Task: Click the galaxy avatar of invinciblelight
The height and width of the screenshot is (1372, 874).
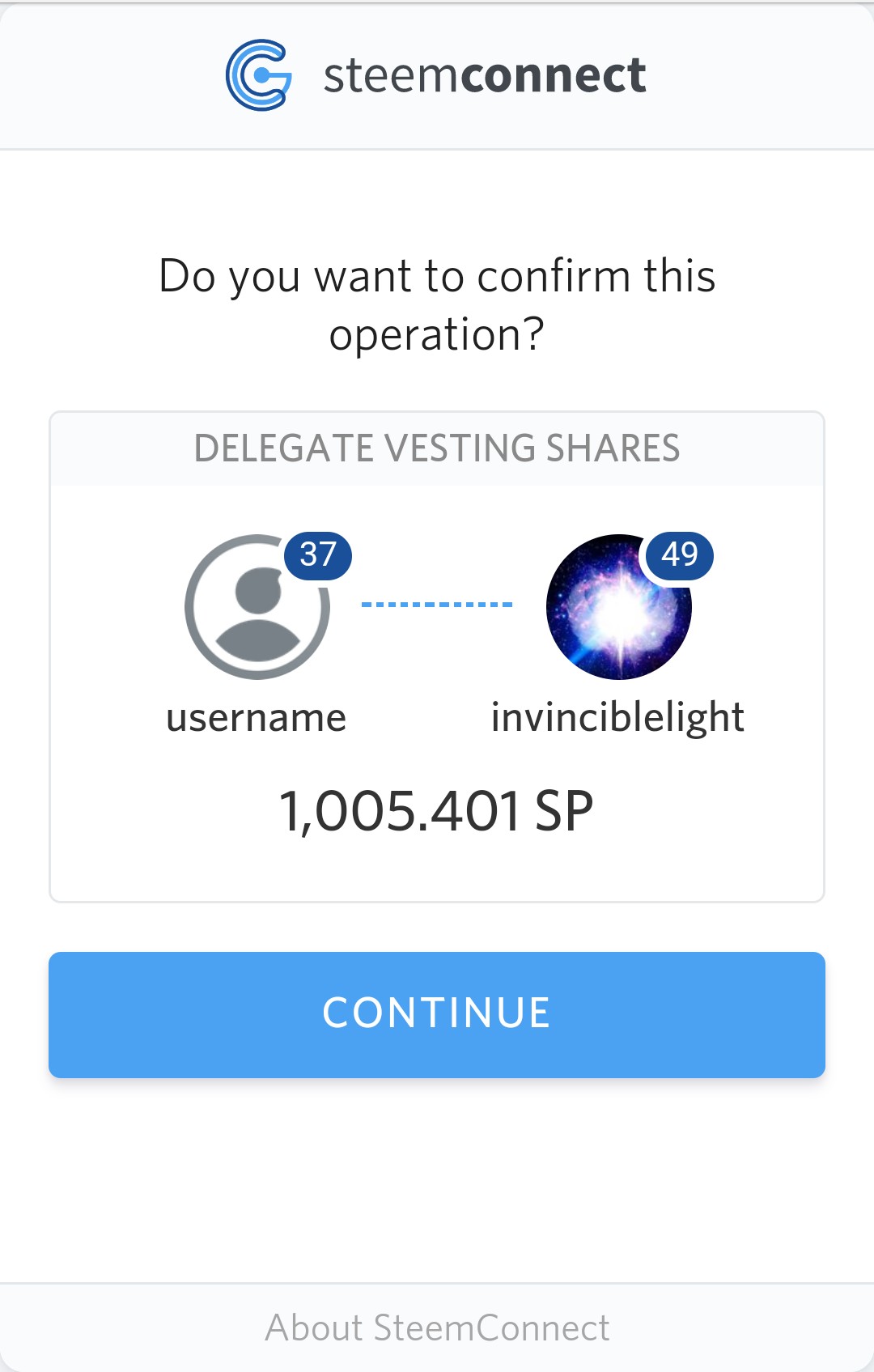Action: pyautogui.click(x=619, y=607)
